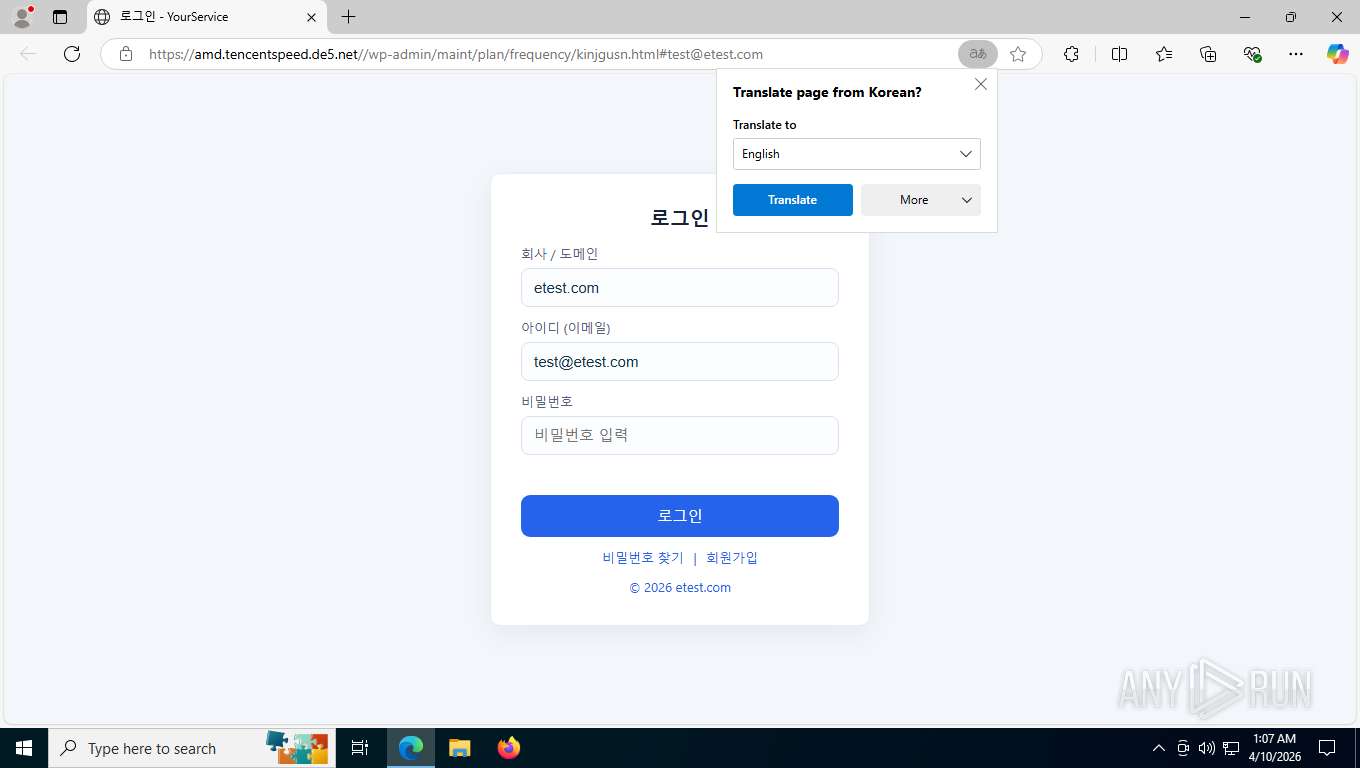This screenshot has height=768, width=1360.
Task: Restore down the browser window
Action: pos(1291,17)
